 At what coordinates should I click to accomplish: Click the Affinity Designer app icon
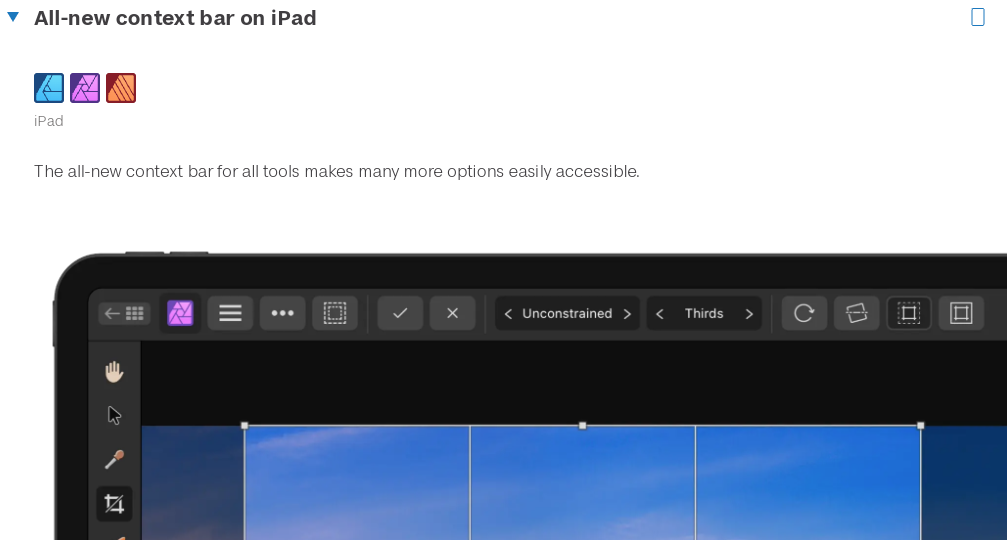[x=49, y=88]
